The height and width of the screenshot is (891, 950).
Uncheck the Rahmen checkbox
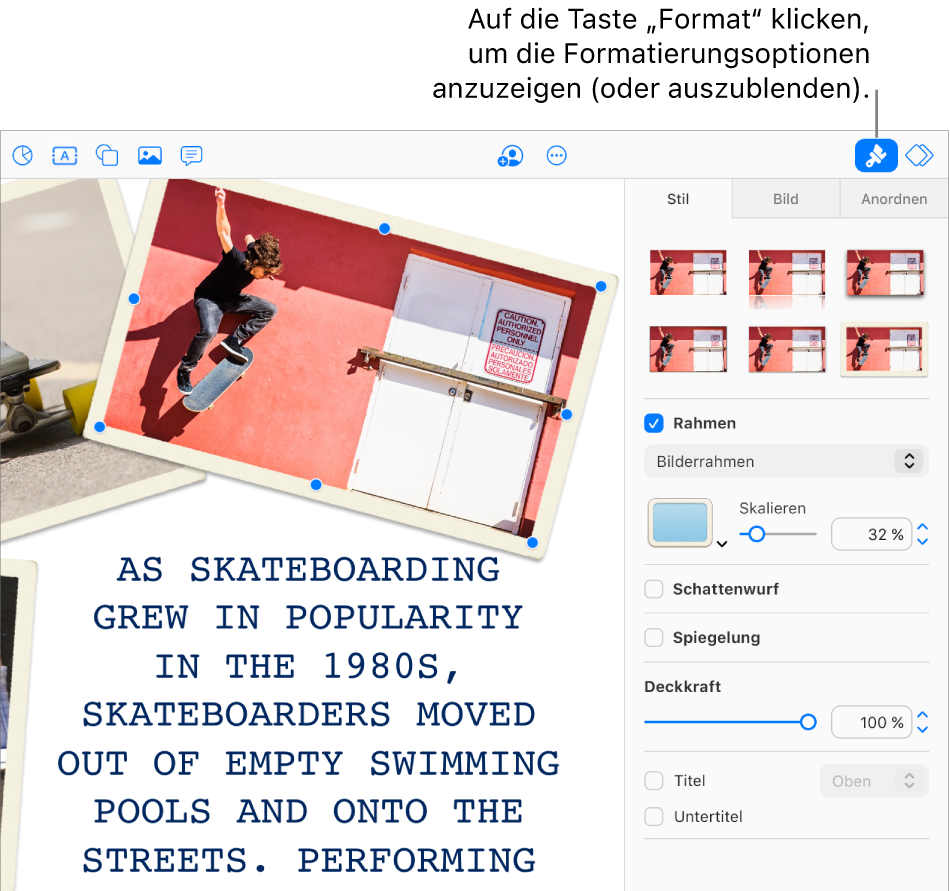654,423
